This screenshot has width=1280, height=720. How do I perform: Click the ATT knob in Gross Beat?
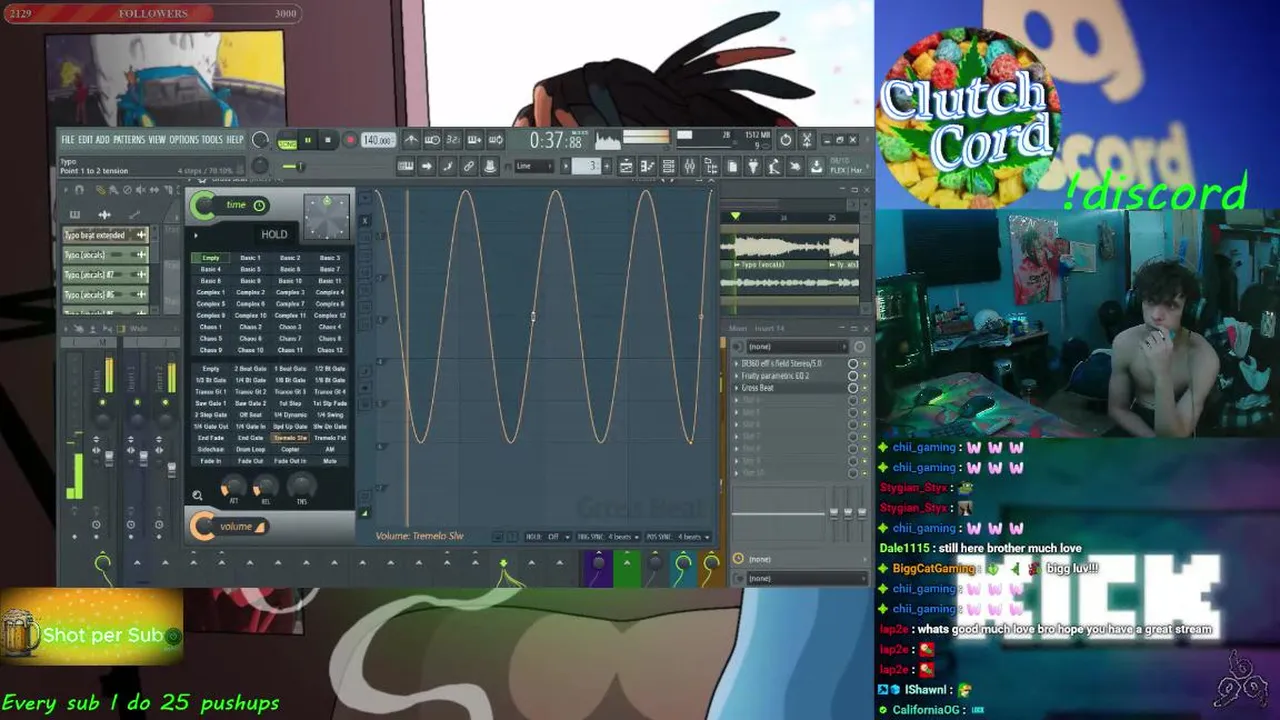[234, 486]
